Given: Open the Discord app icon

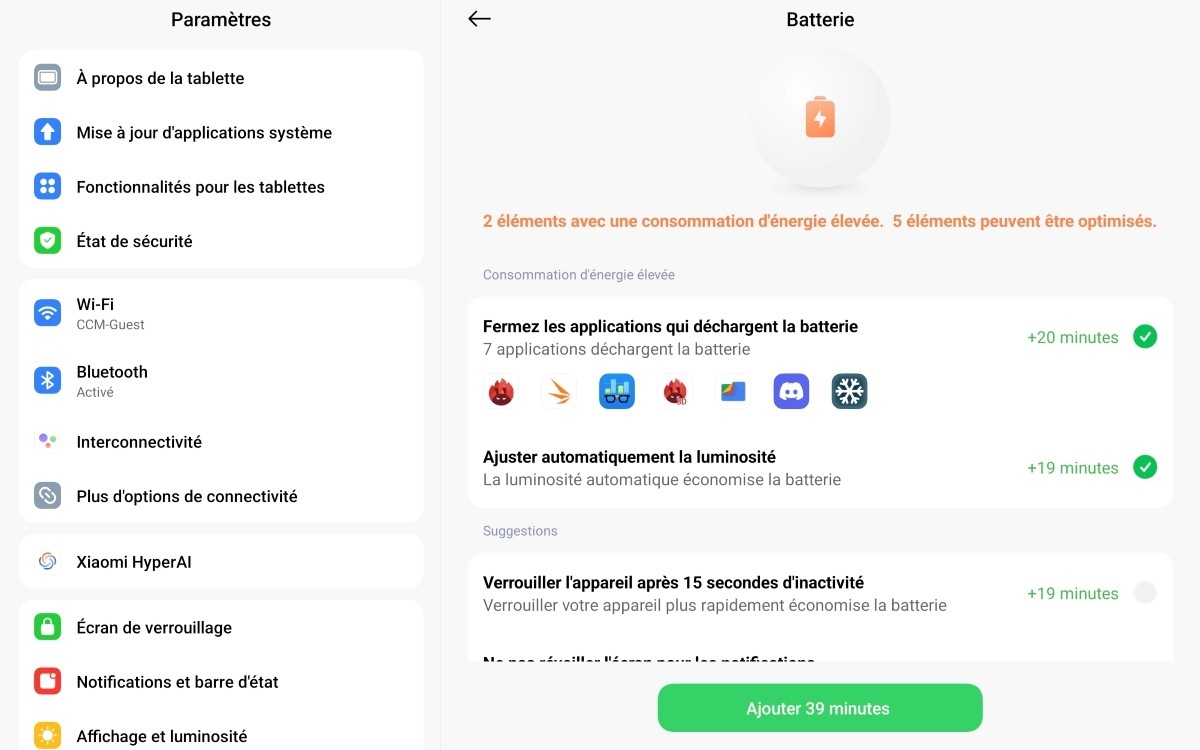Looking at the screenshot, I should (x=791, y=391).
